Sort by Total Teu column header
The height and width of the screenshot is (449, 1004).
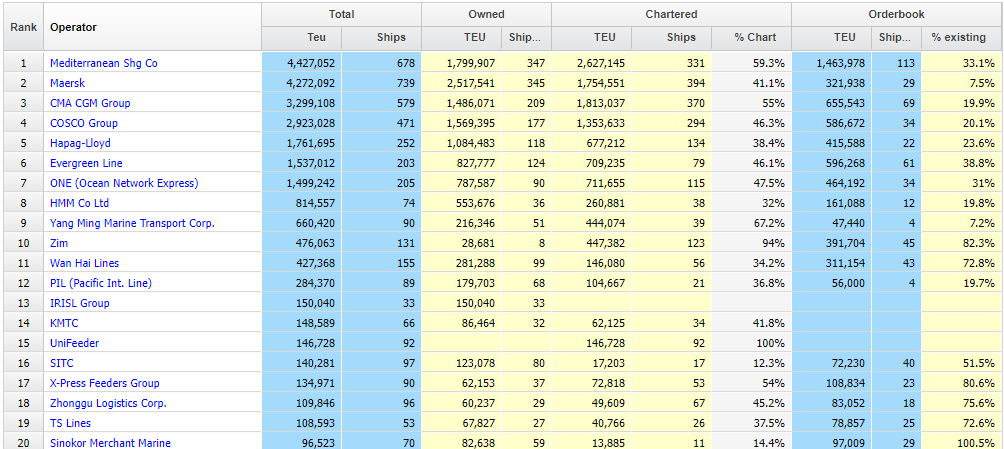(302, 38)
